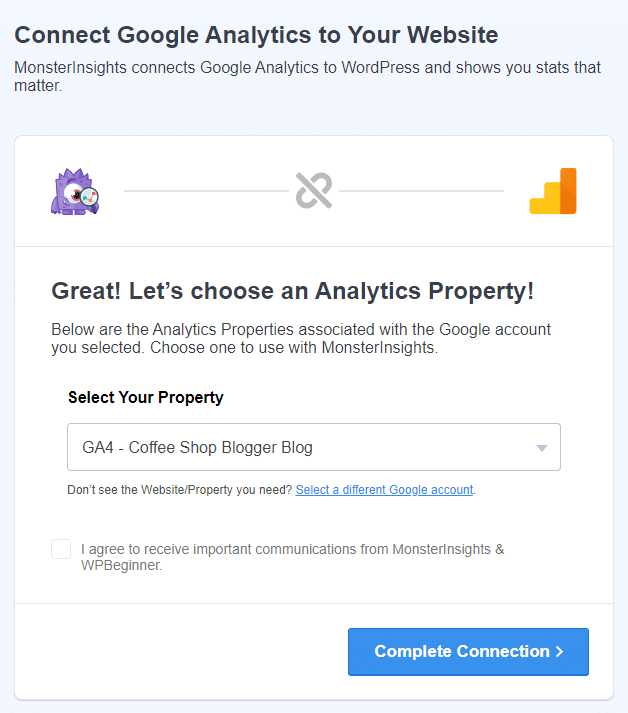Click the gray broken chain link icon
628x713 pixels.
coord(314,191)
